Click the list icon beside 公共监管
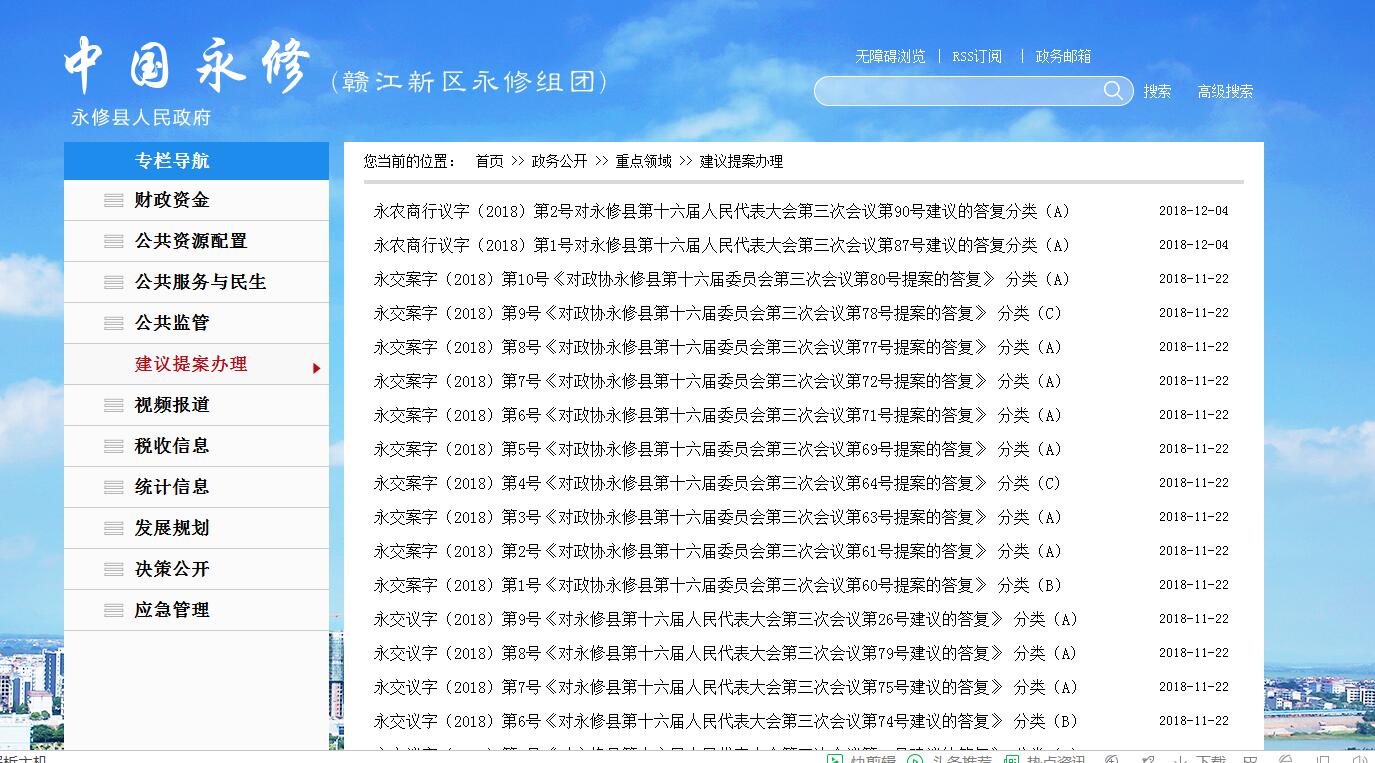Viewport: 1375px width, 763px height. click(x=114, y=324)
